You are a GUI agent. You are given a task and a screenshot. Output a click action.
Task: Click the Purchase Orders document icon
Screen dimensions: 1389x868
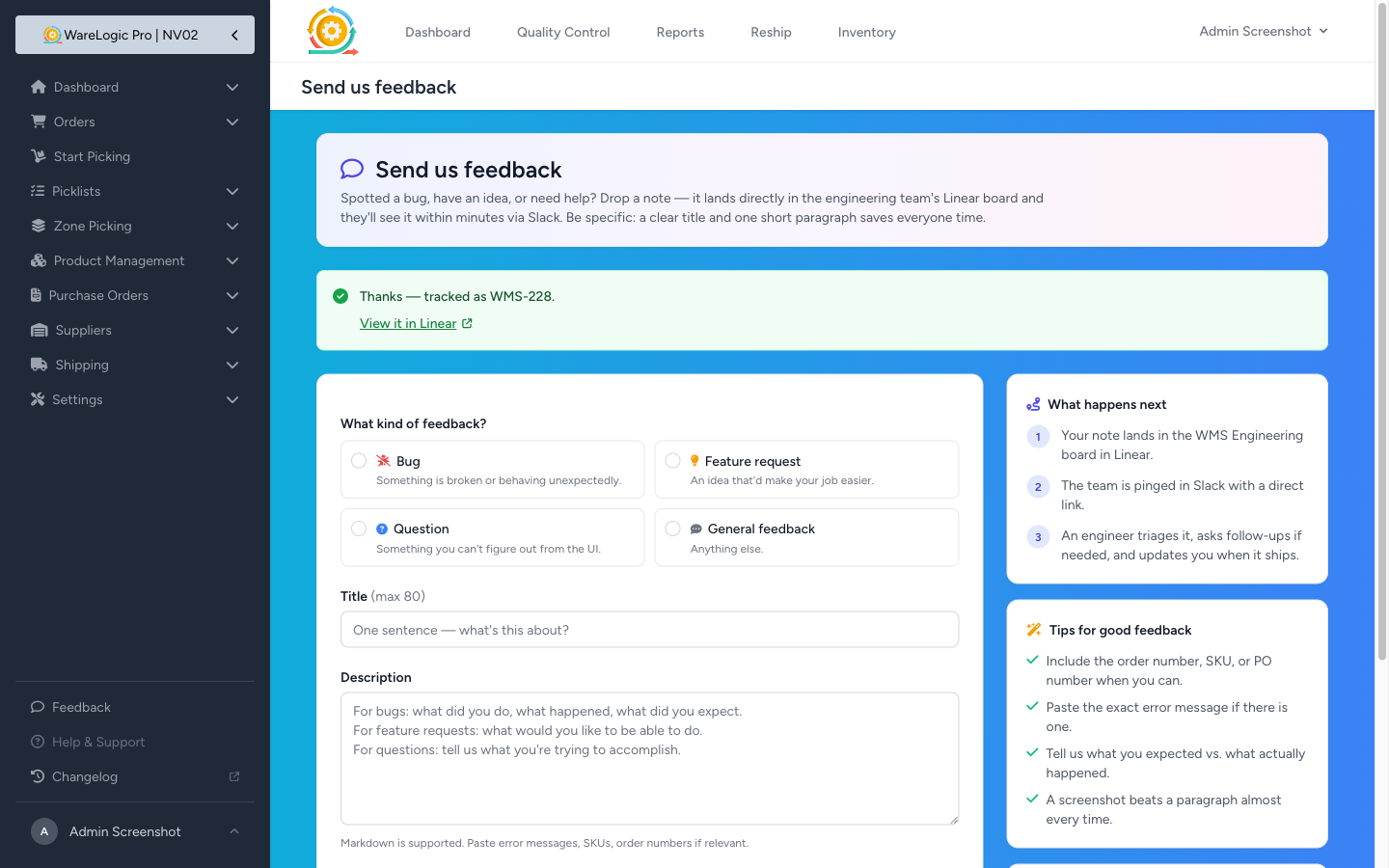(x=36, y=295)
